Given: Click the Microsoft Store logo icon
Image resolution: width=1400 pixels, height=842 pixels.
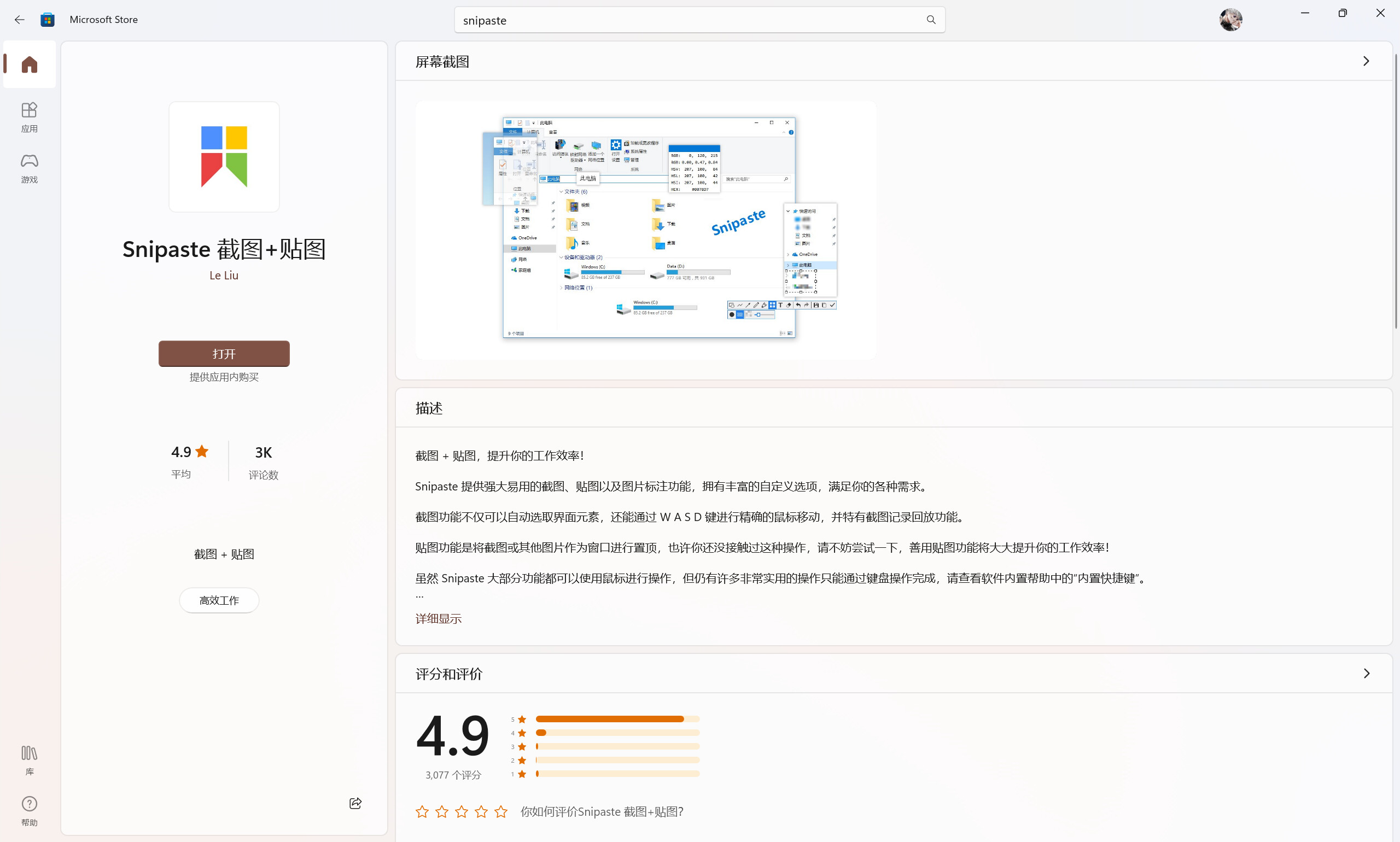Looking at the screenshot, I should [x=48, y=20].
